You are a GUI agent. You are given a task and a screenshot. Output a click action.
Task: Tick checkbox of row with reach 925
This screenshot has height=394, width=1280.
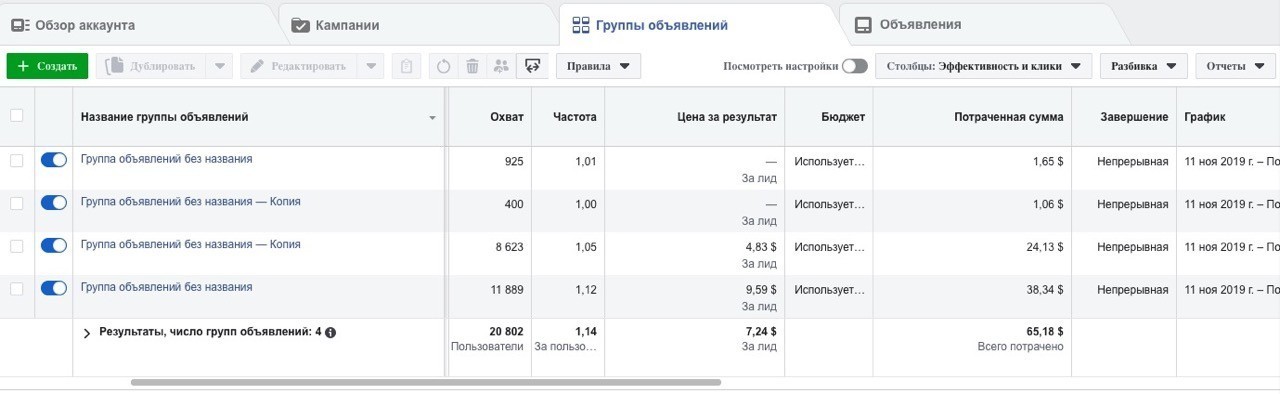tap(16, 160)
